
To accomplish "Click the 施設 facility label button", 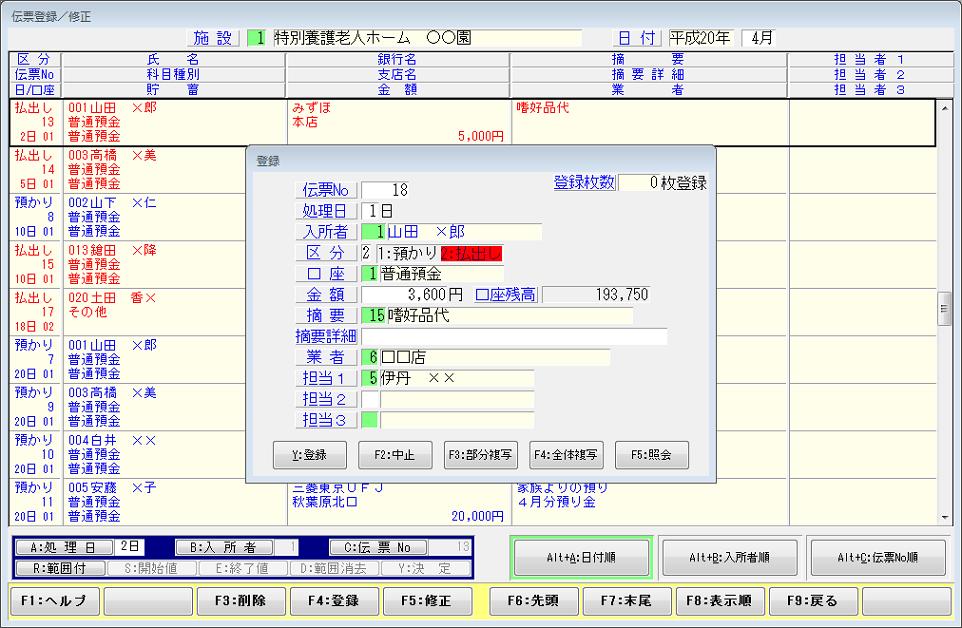I will coord(214,38).
